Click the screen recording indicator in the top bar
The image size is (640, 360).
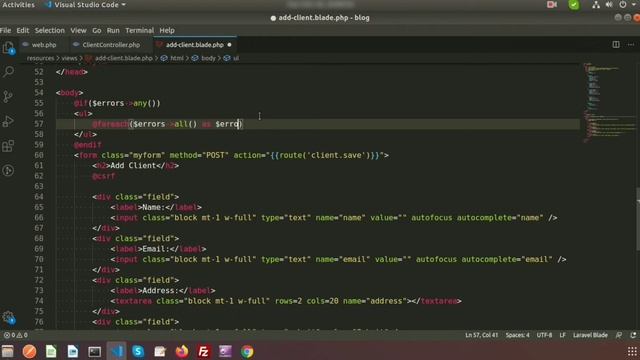click(552, 4)
